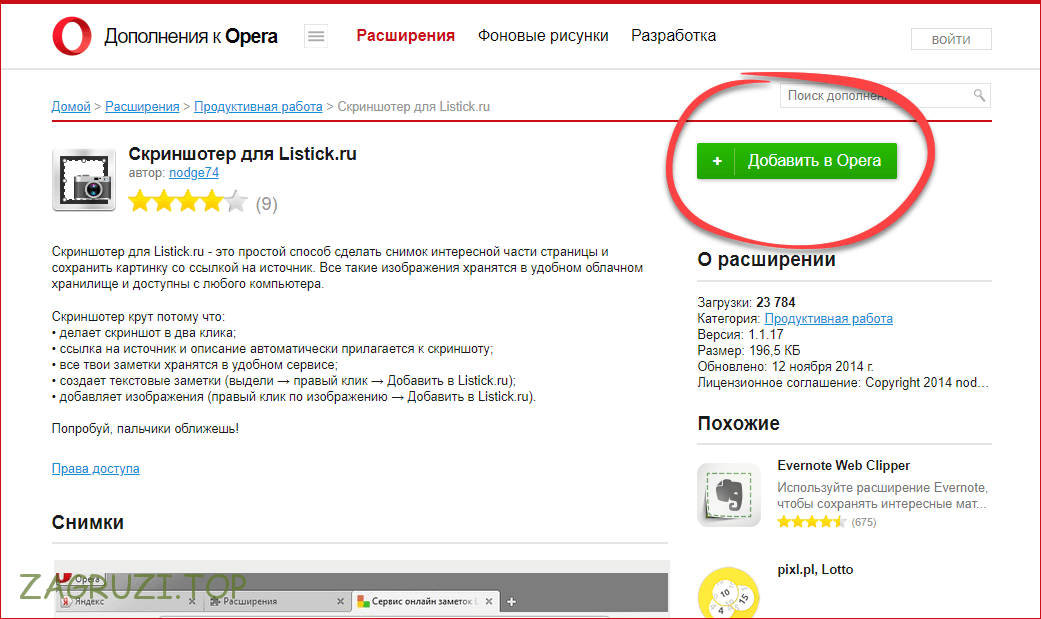The height and width of the screenshot is (619, 1041).
Task: Go to Домой breadcrumb link
Action: click(x=71, y=106)
